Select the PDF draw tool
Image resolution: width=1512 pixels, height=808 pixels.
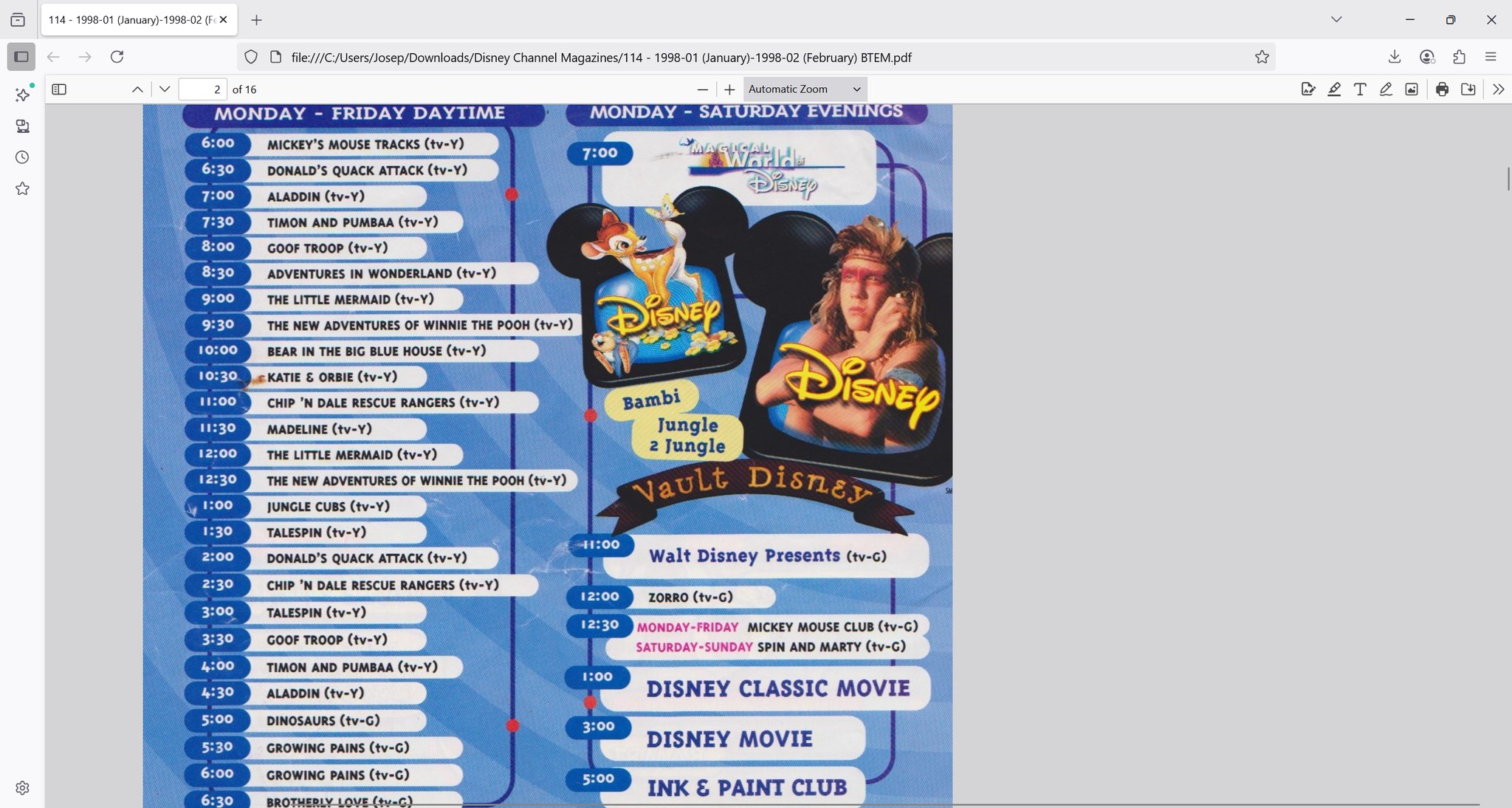1386,89
